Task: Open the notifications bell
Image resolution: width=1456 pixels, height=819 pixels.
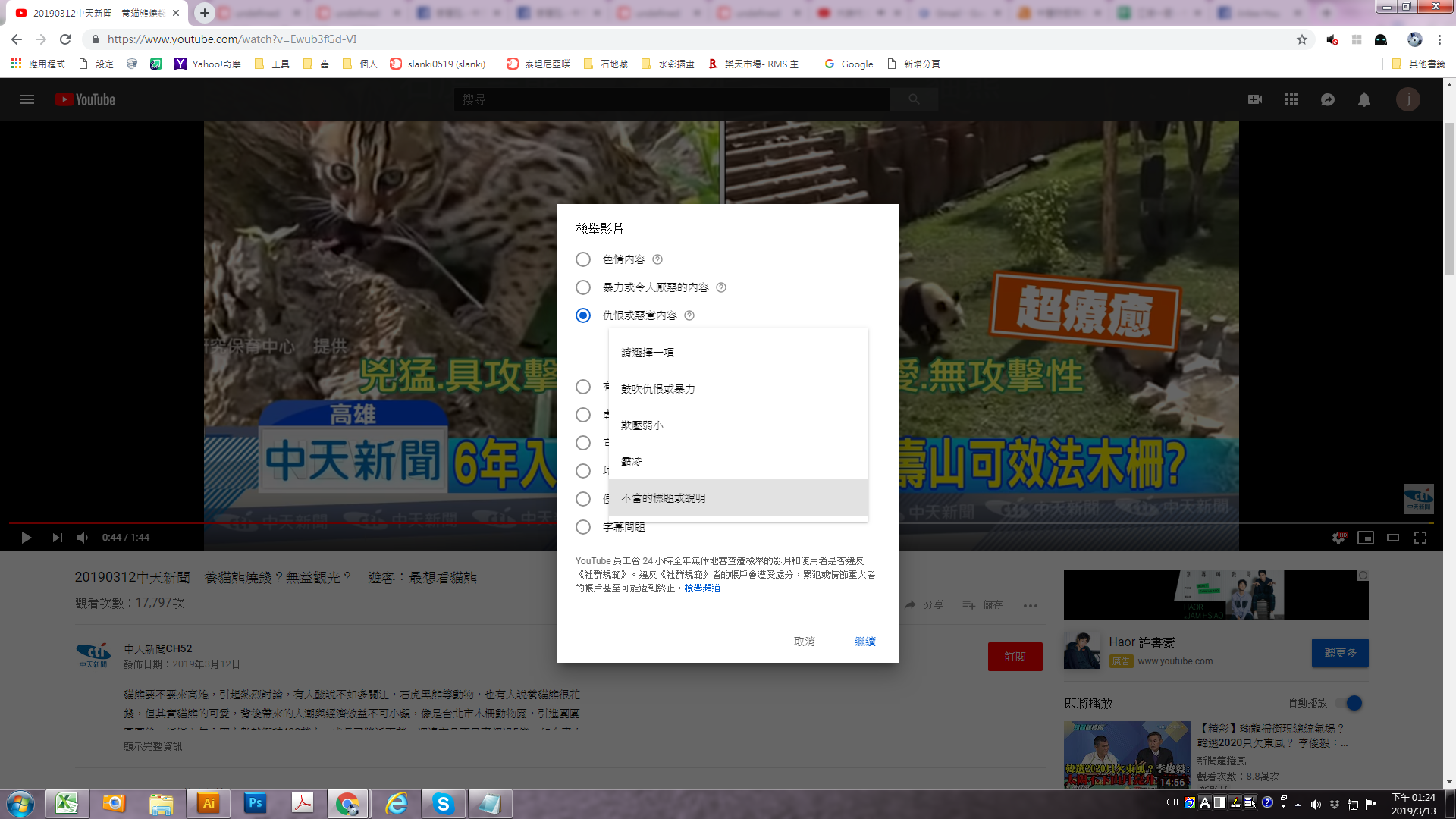Action: [x=1364, y=99]
